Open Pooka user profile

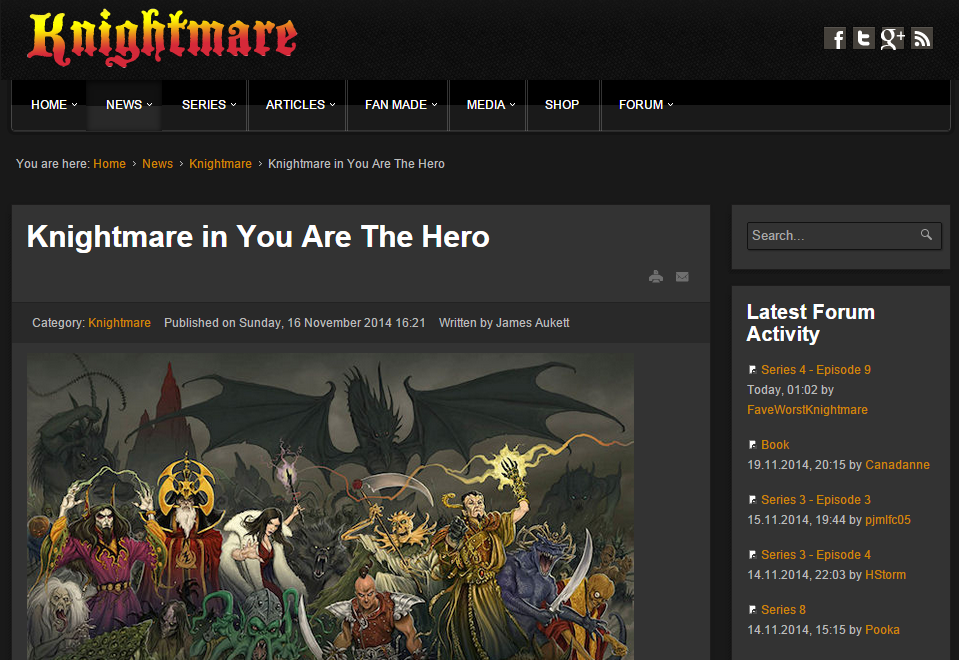[882, 630]
